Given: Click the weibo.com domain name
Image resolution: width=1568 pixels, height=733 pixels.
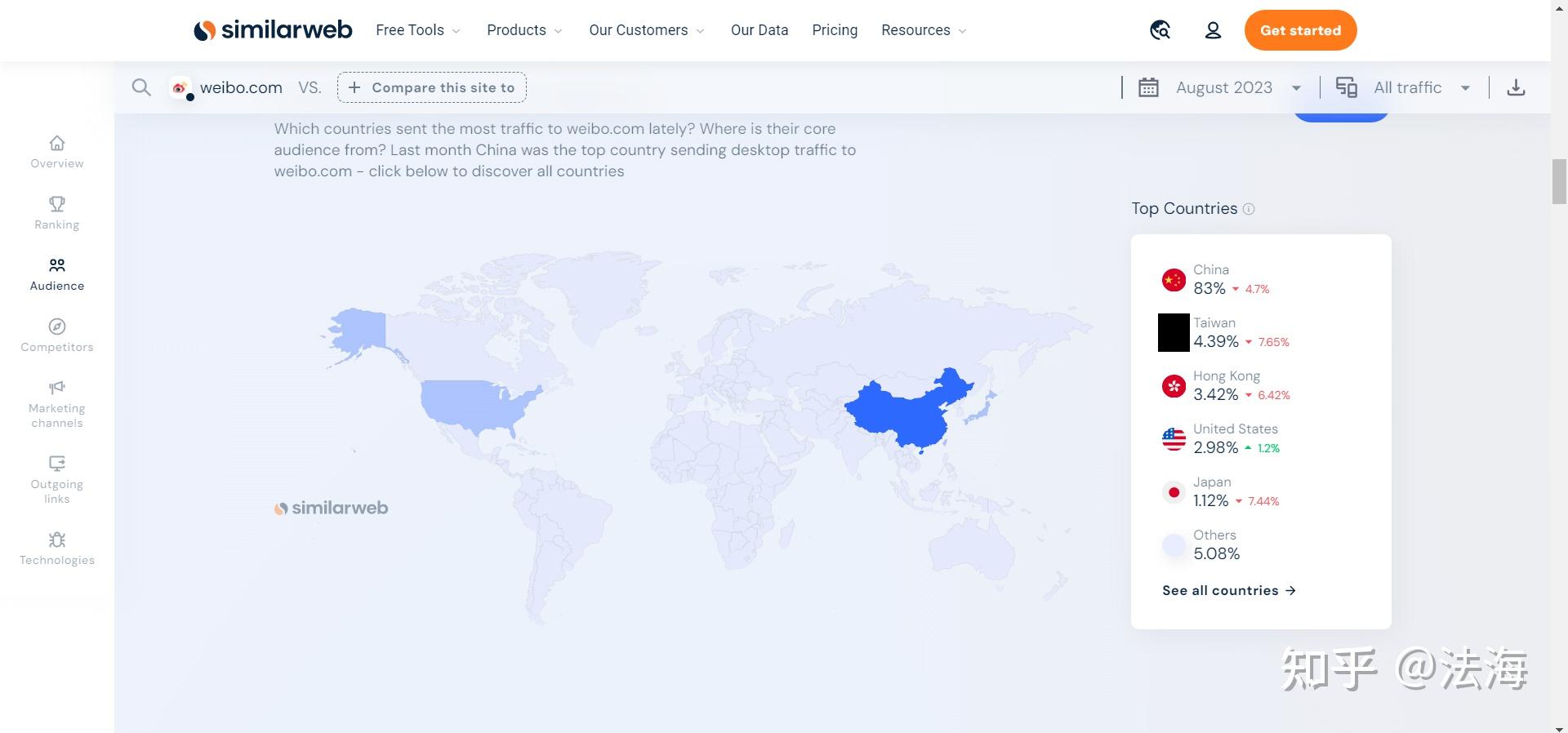Looking at the screenshot, I should [241, 87].
